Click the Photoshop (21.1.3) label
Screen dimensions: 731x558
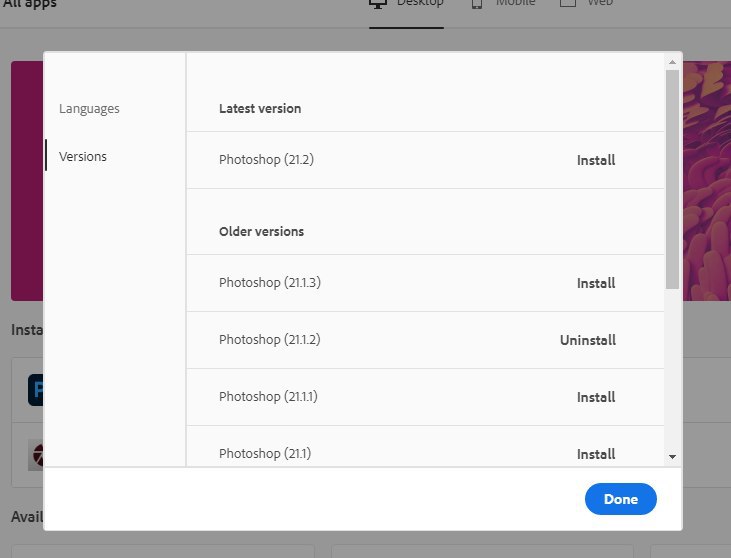click(270, 282)
